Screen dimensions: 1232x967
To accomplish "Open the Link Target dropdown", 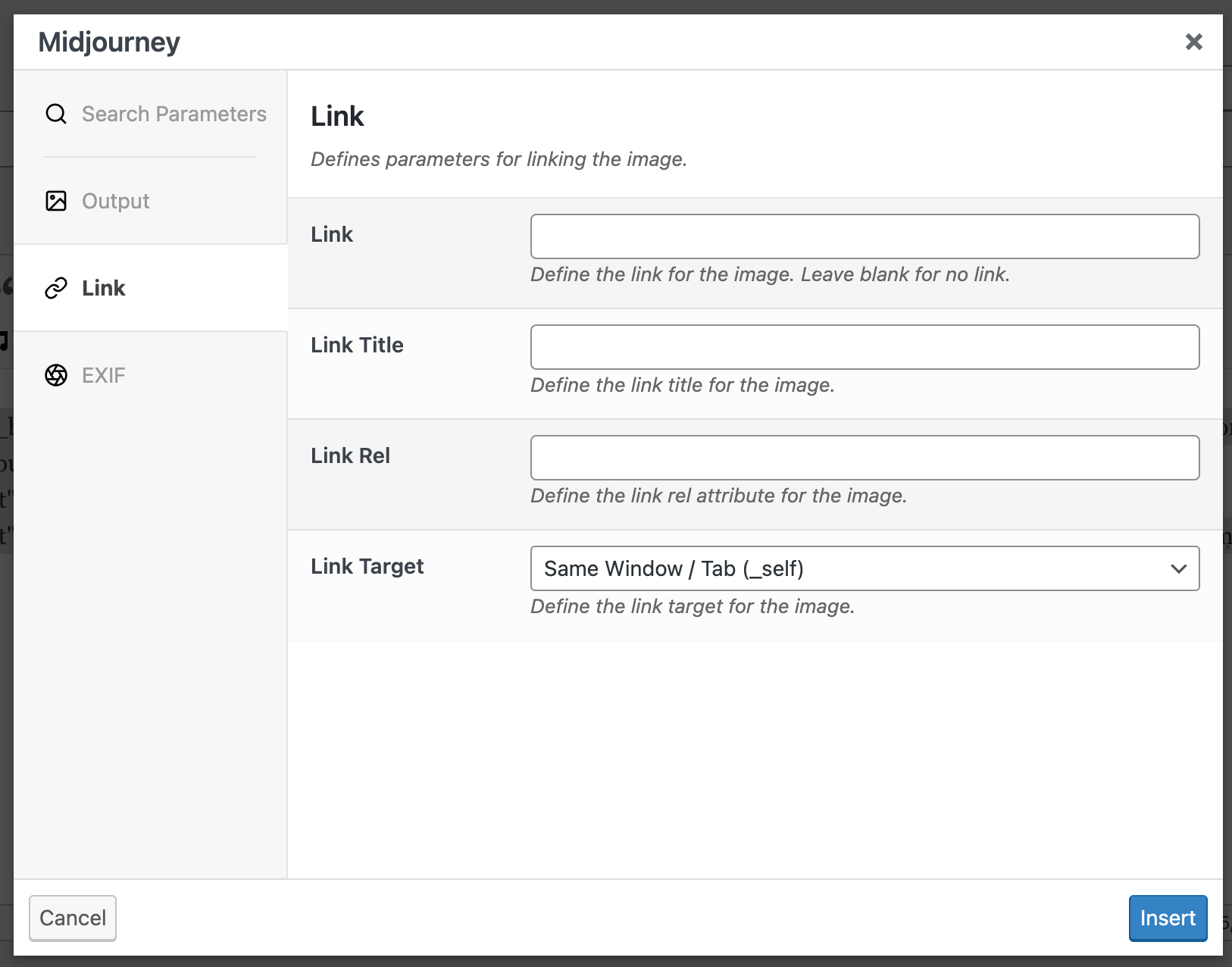I will (x=865, y=568).
